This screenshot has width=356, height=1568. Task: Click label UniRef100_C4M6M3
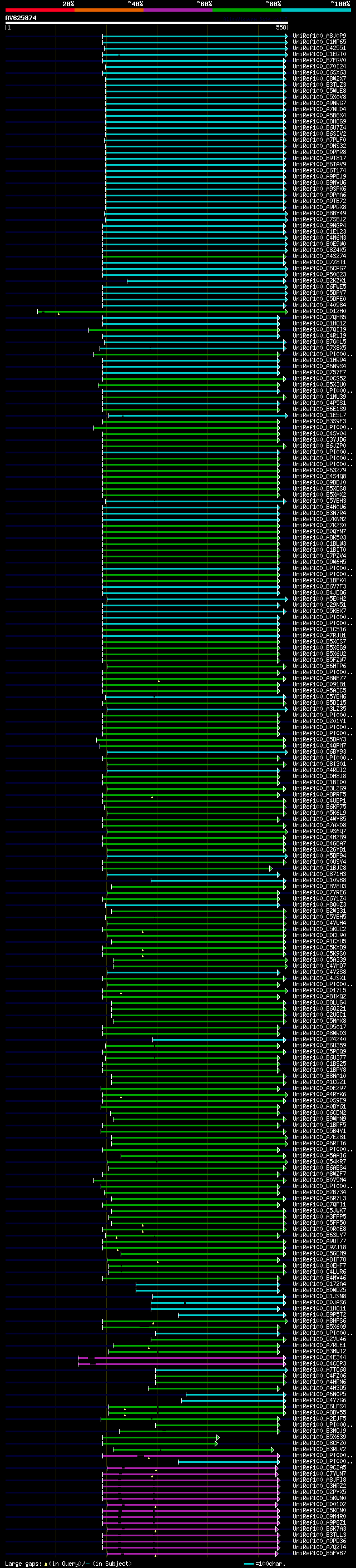pyautogui.click(x=319, y=238)
